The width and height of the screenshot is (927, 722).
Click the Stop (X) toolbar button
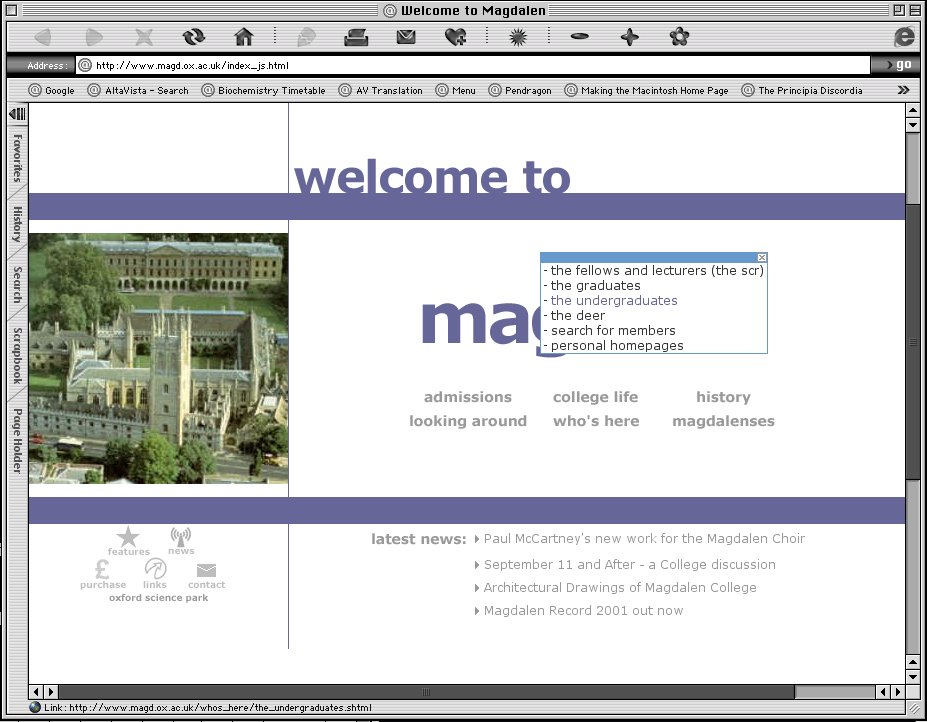pos(144,37)
